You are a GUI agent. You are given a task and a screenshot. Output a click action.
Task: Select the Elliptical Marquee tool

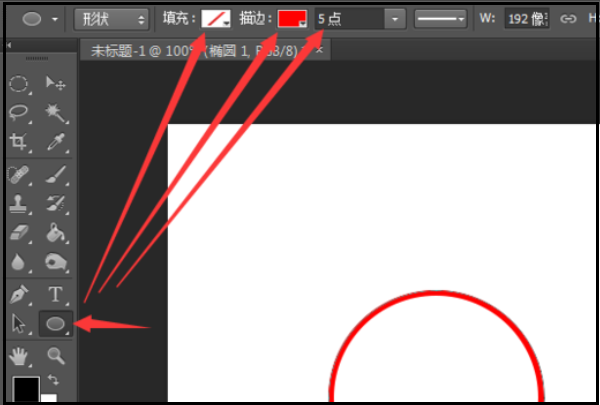20,84
